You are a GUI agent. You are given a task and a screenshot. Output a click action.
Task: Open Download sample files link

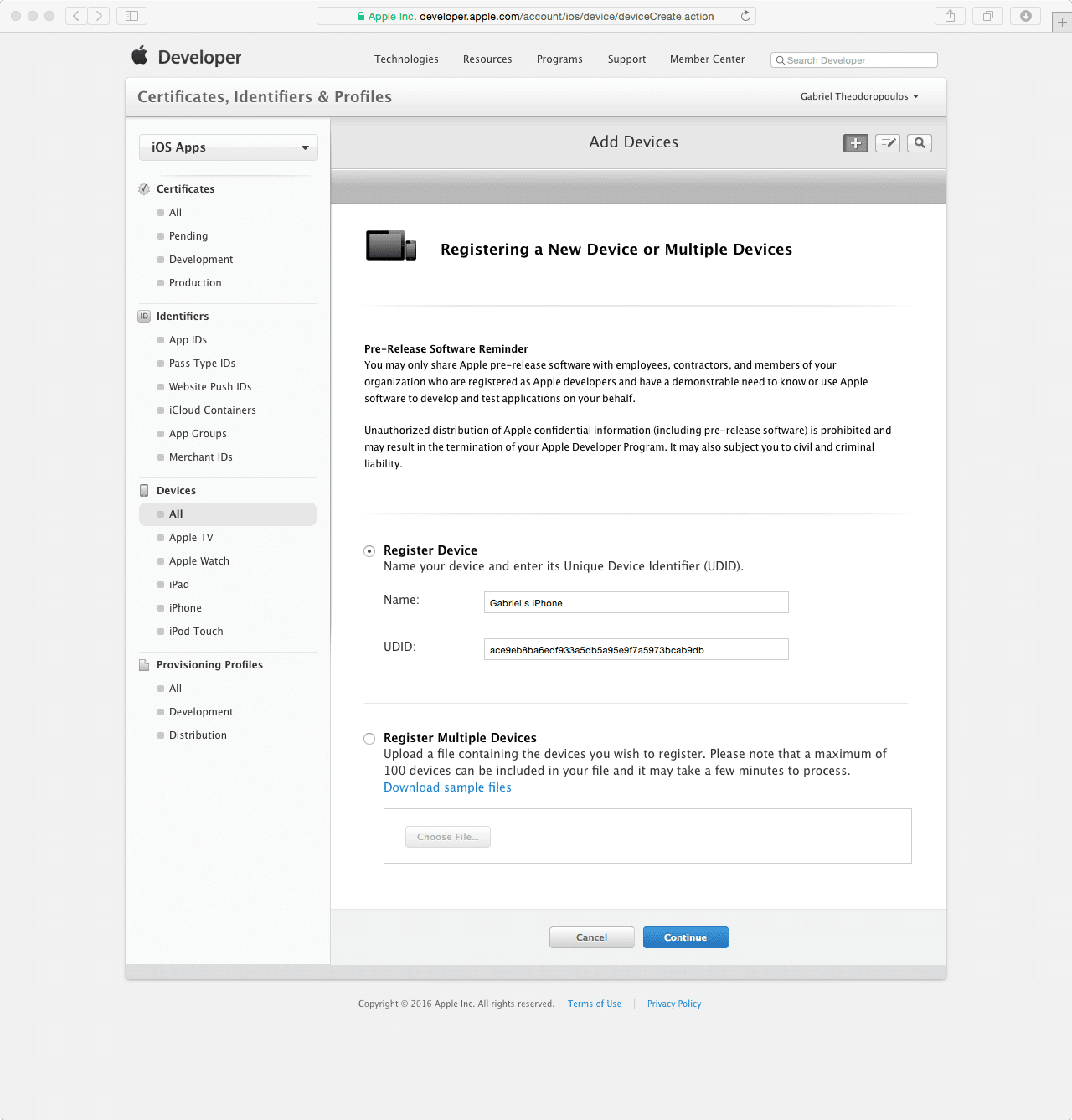[x=447, y=787]
